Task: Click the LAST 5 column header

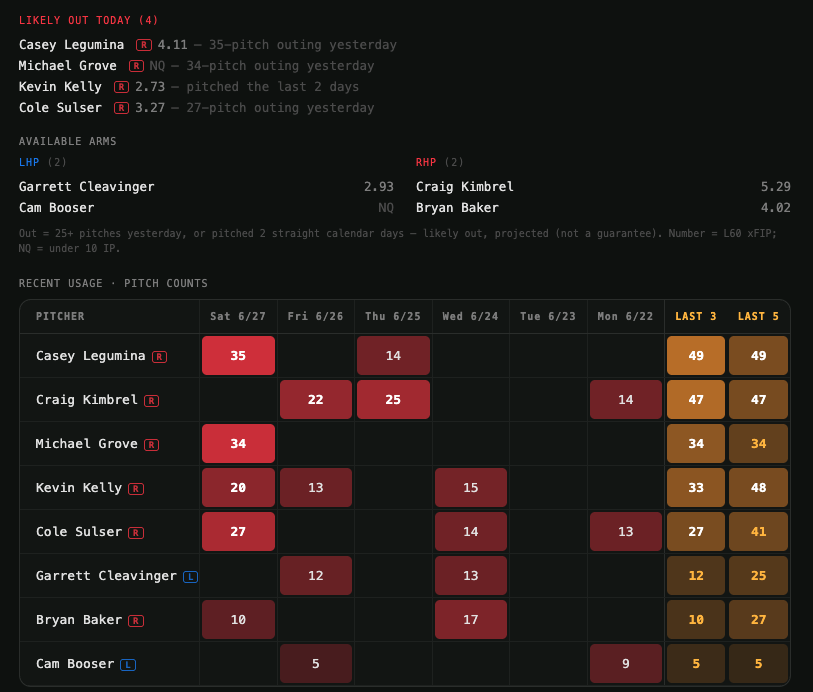Action: (x=758, y=316)
